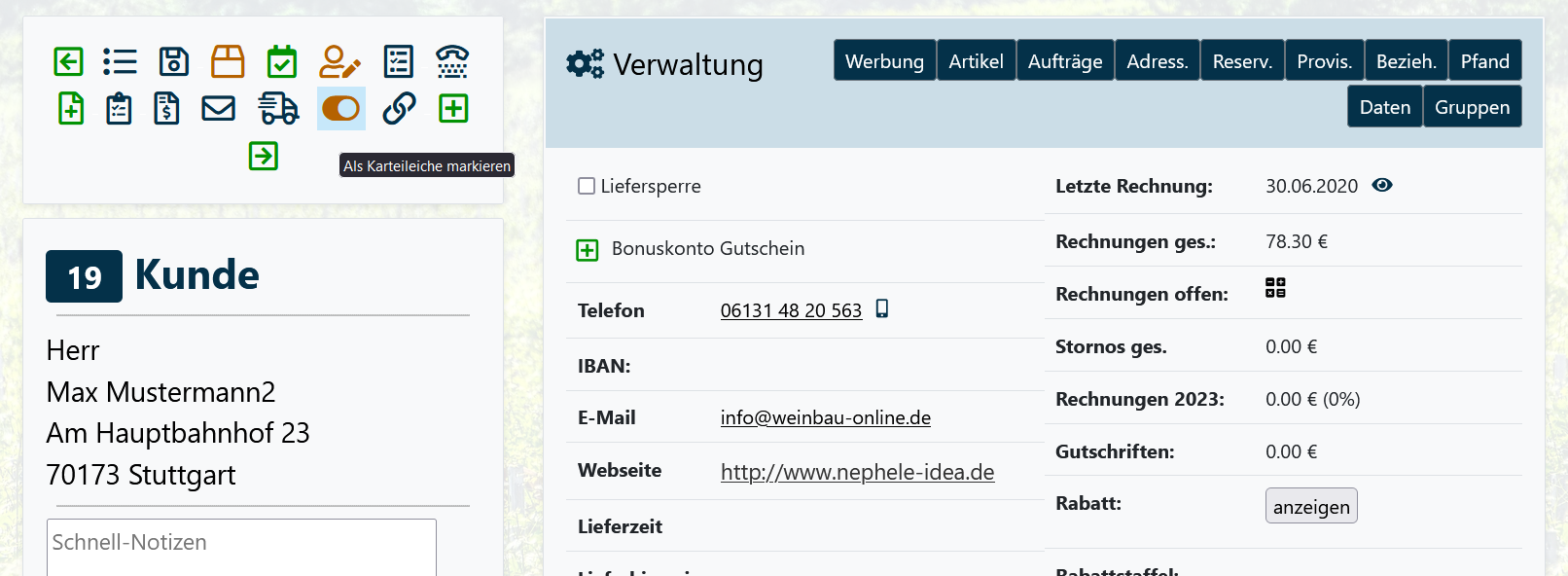Click the chain link icon

click(x=399, y=109)
